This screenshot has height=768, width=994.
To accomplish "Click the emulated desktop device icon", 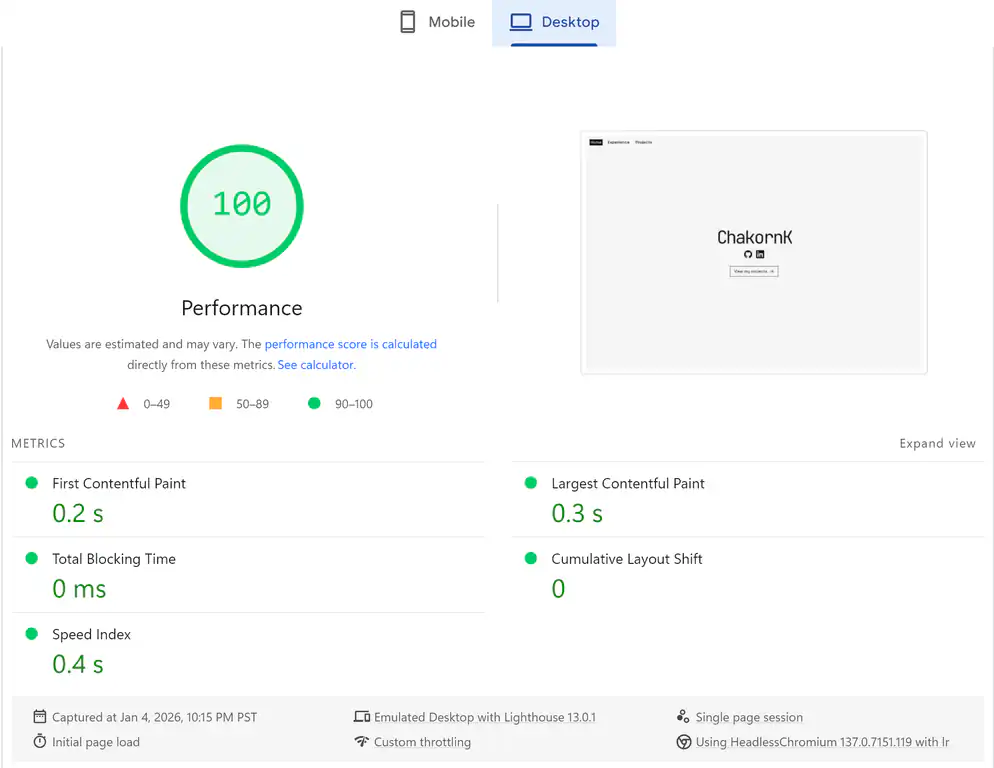I will point(363,716).
